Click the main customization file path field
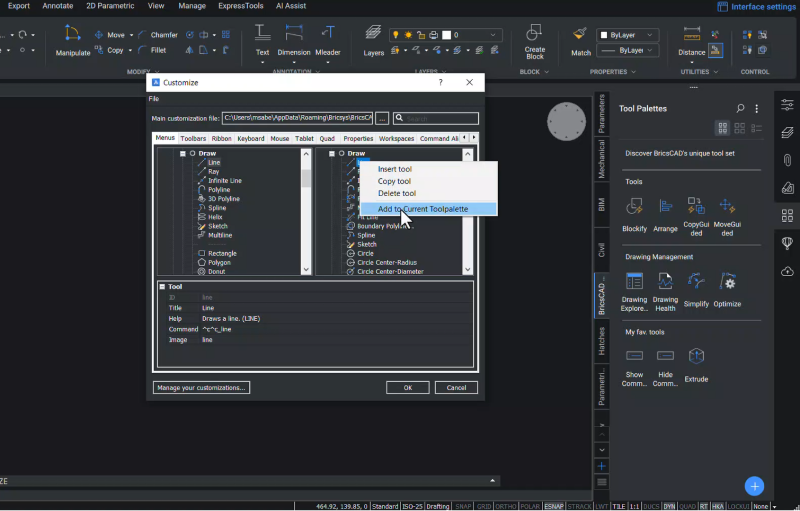 (x=297, y=118)
